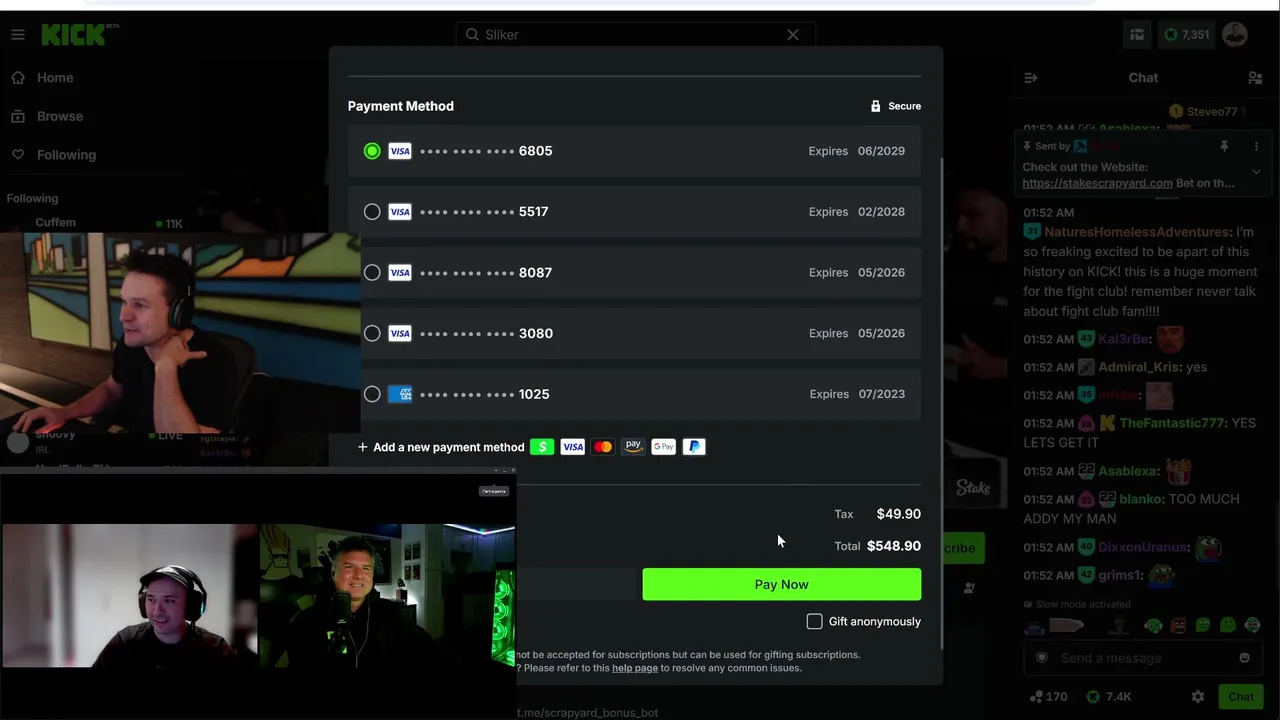
Task: Click the Visa logo on card 6805
Action: coord(400,151)
